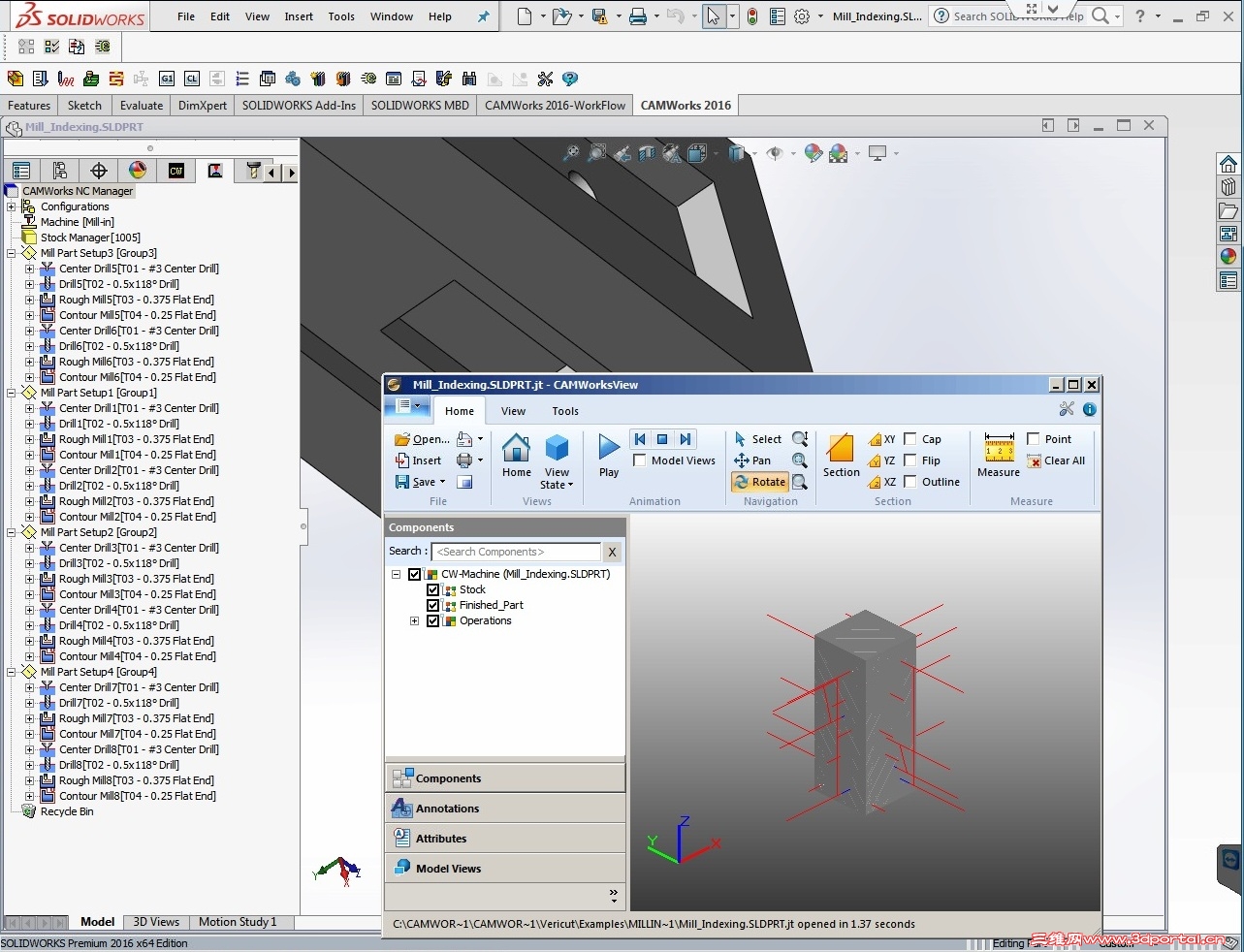This screenshot has height=952, width=1244.
Task: Click the Pan navigation button
Action: (x=752, y=460)
